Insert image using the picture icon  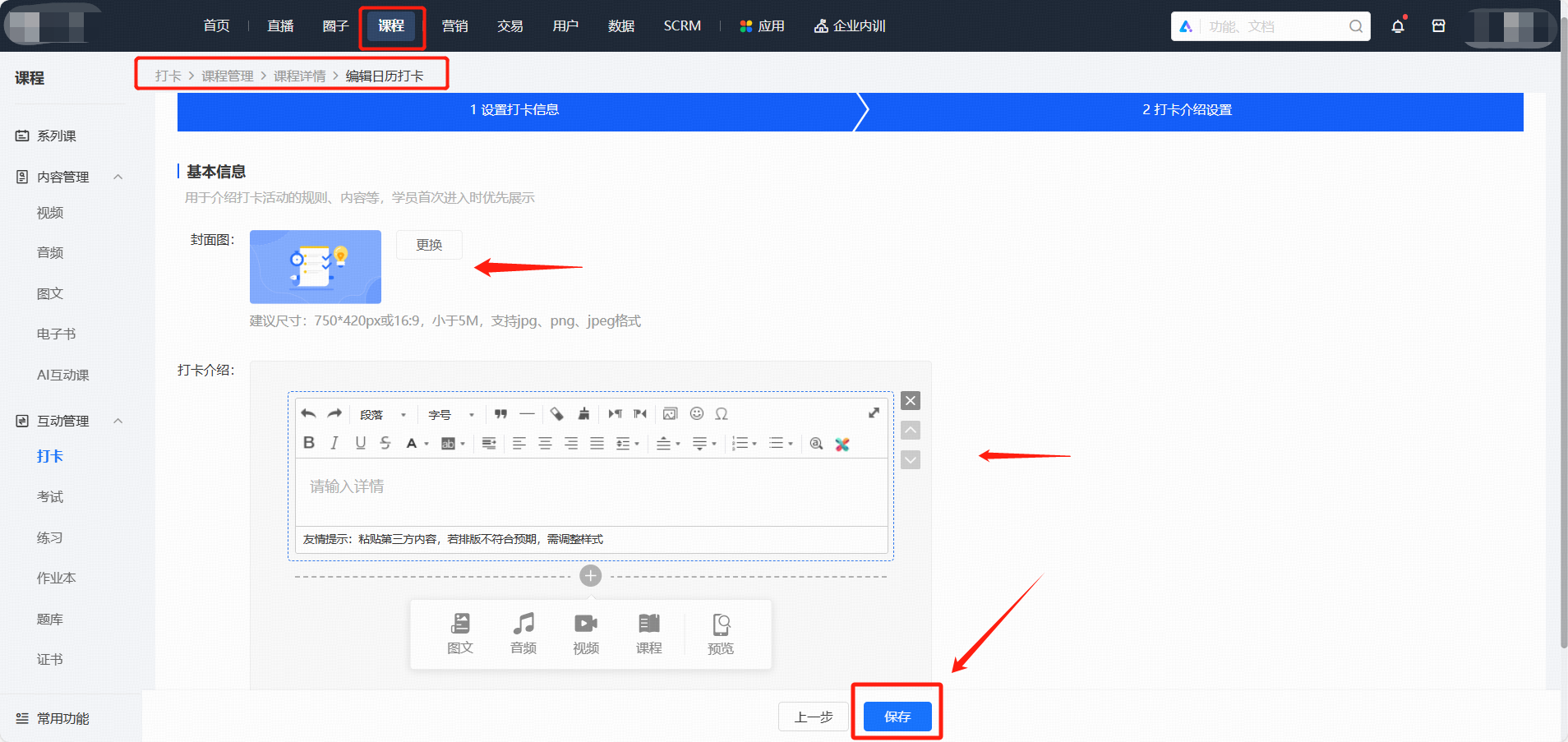671,413
